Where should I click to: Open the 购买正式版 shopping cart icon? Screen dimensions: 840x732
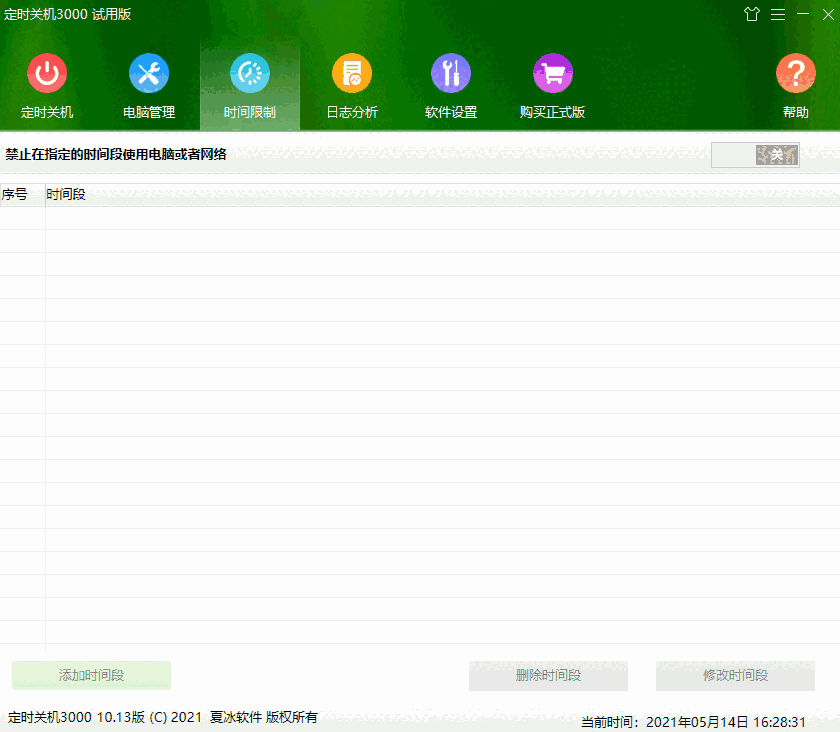(x=553, y=73)
